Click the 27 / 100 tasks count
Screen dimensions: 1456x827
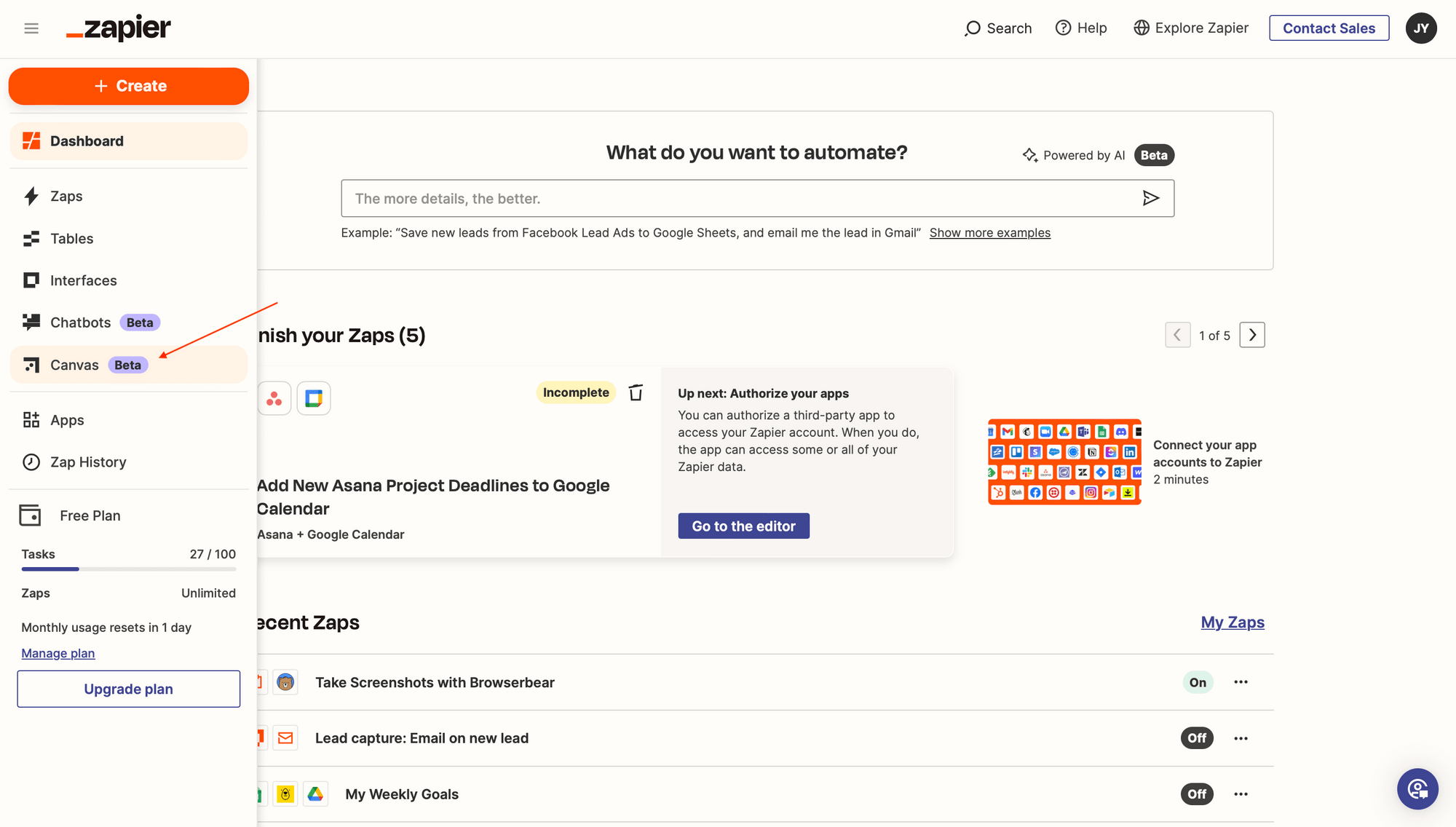213,554
